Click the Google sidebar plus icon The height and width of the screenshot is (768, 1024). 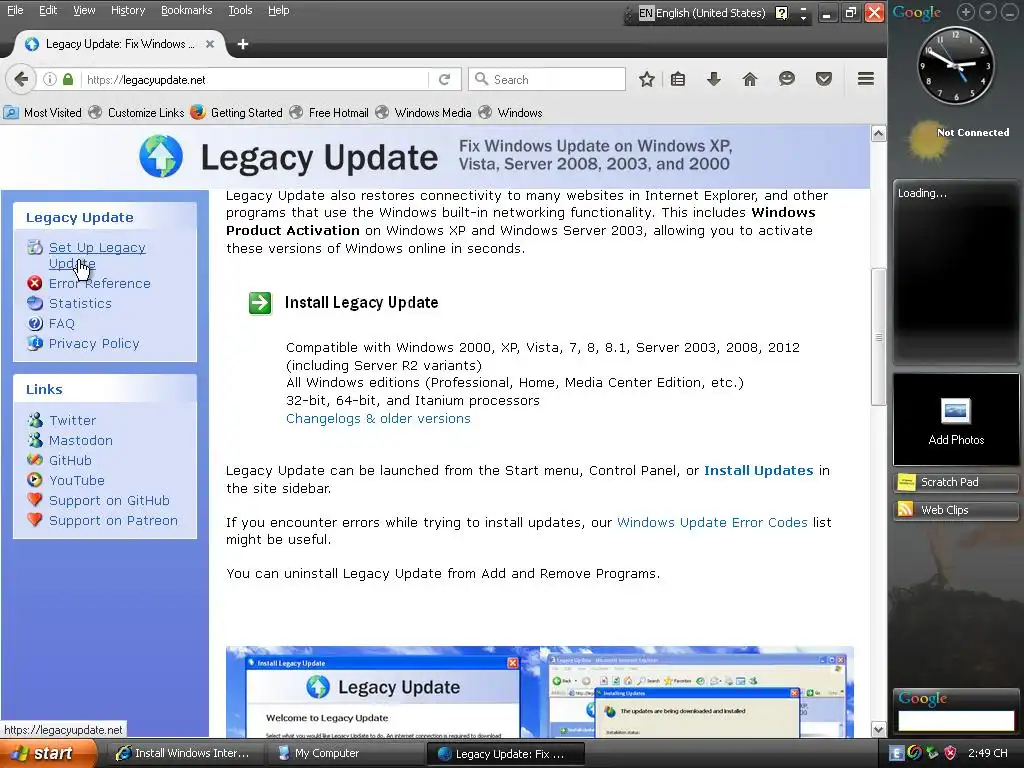tap(966, 12)
